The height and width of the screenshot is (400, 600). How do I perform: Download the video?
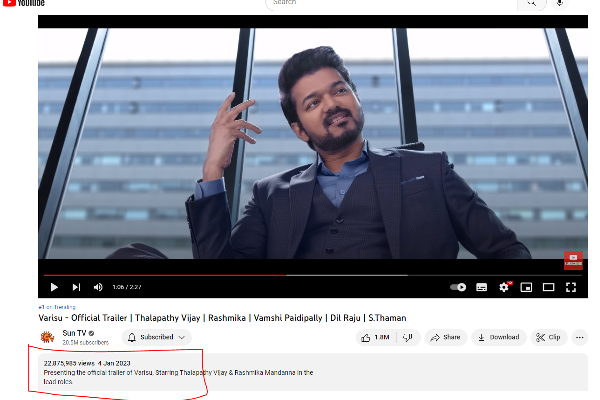pos(499,337)
